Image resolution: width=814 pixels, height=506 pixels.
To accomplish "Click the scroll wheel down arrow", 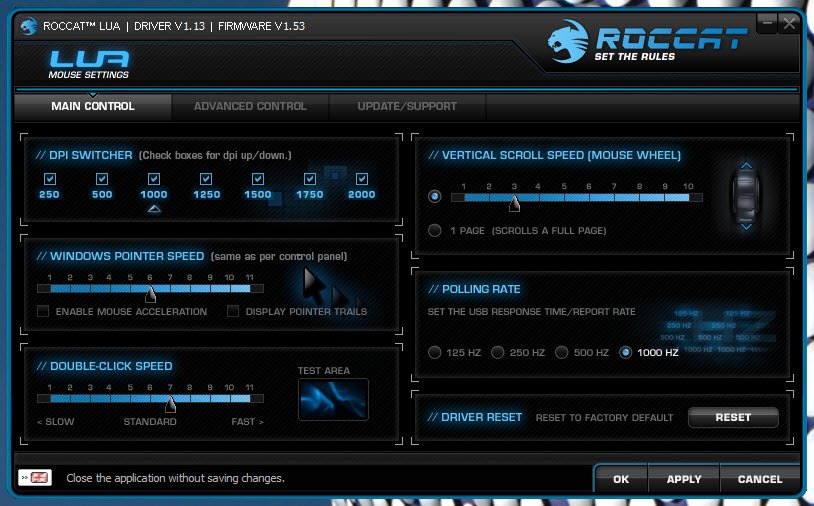I will pos(746,227).
